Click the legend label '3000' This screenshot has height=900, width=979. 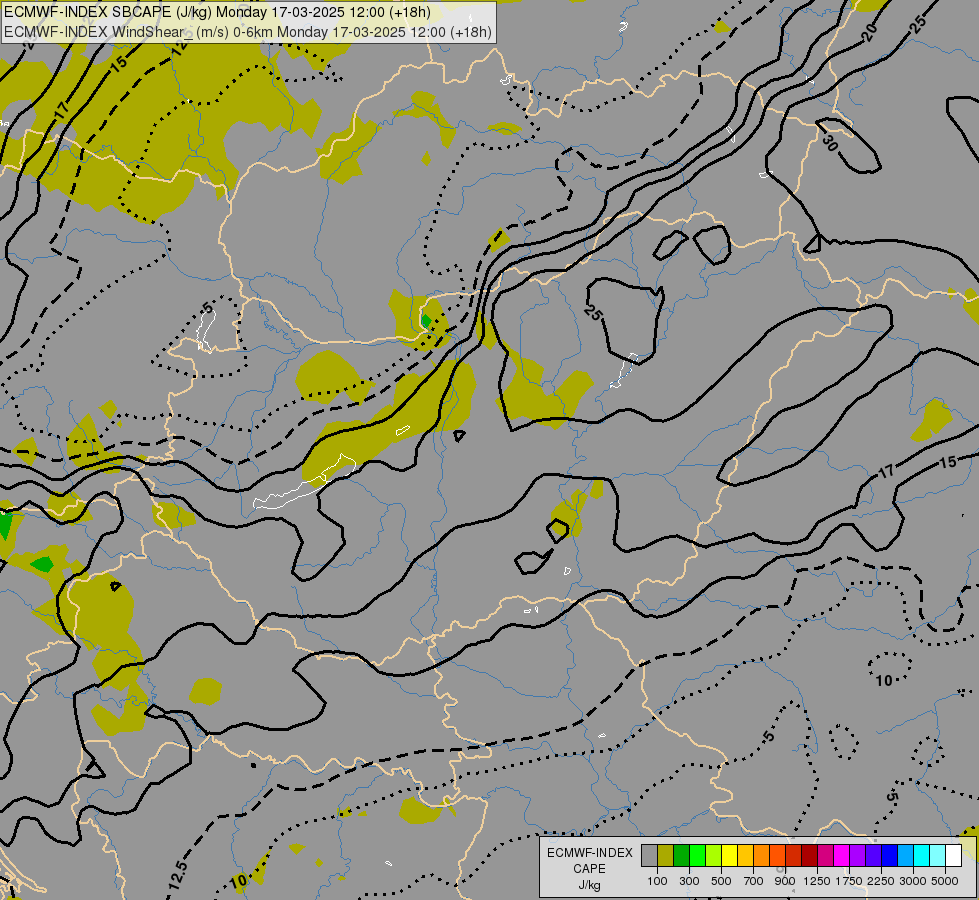913,881
